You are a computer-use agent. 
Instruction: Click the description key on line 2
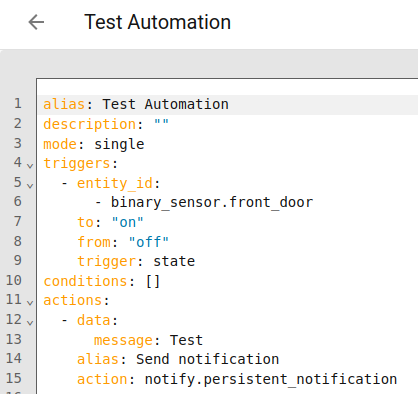(90, 124)
